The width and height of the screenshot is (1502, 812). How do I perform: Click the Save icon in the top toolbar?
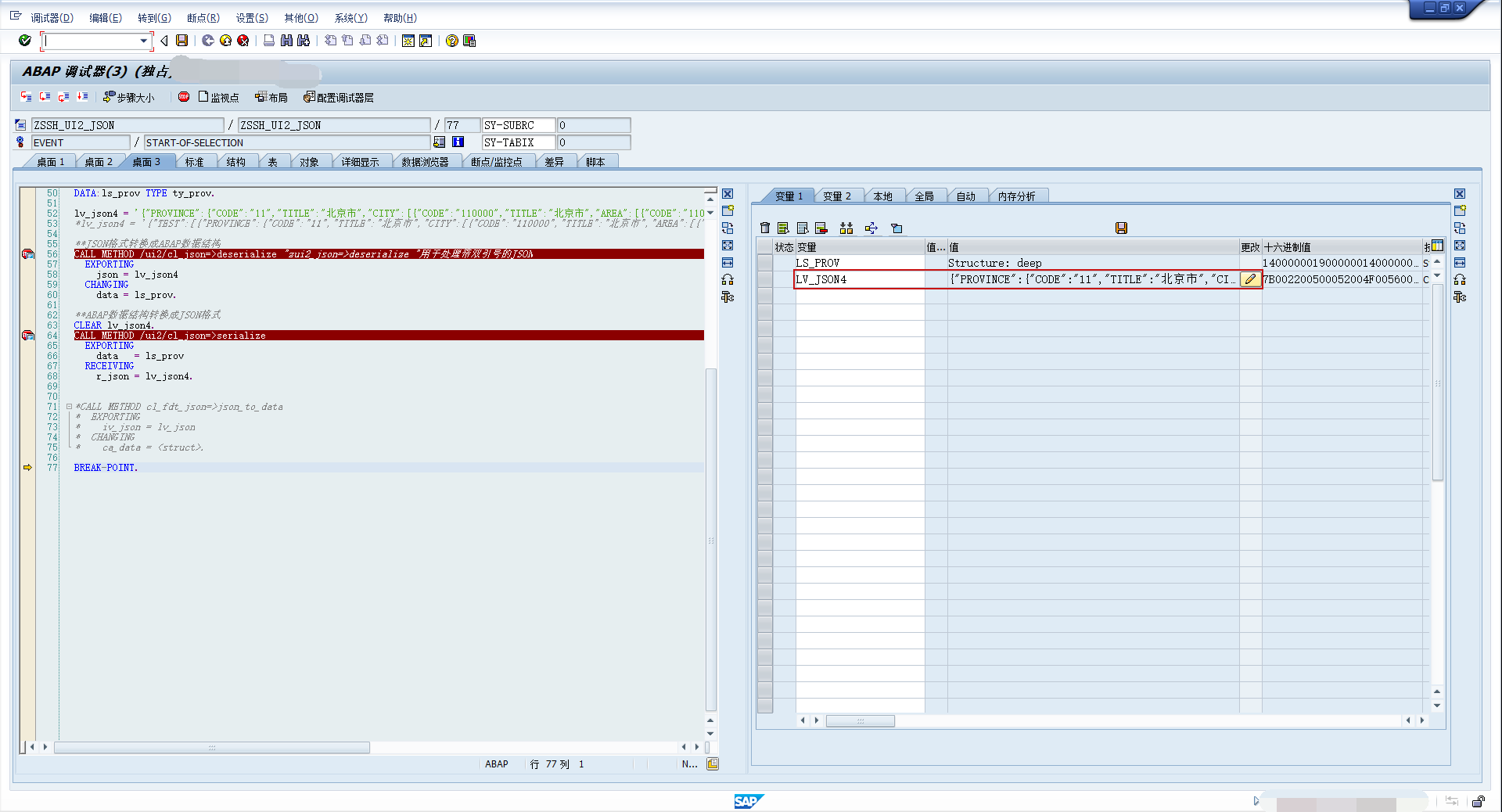pyautogui.click(x=182, y=41)
